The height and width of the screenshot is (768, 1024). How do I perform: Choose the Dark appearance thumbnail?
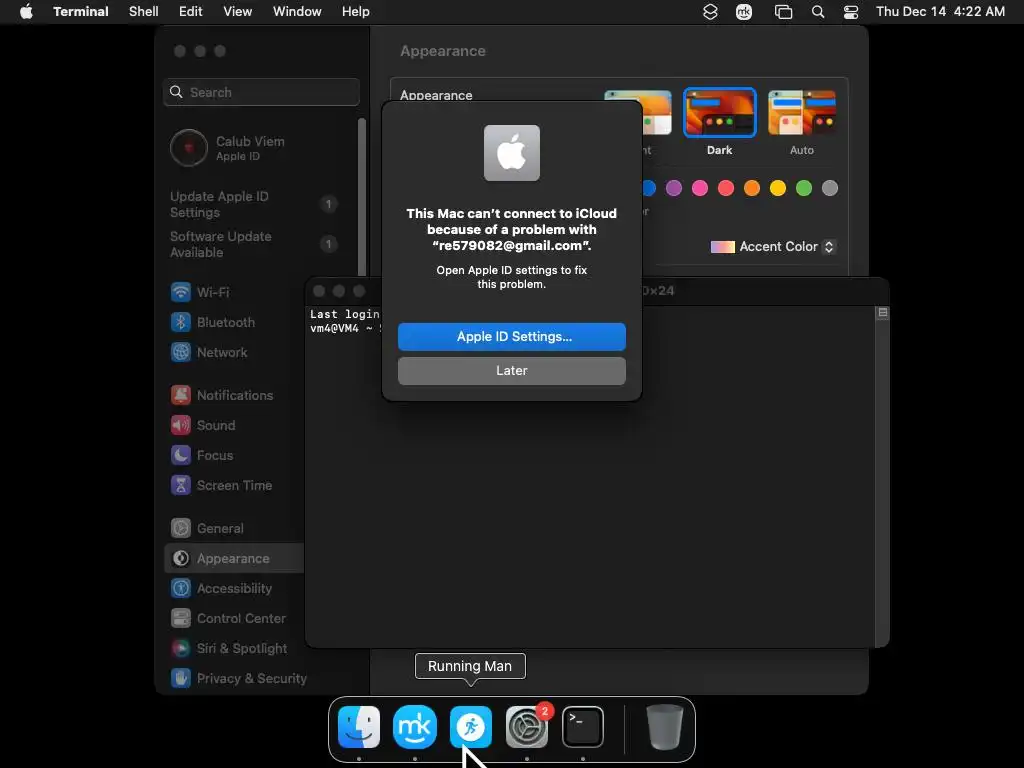[719, 113]
